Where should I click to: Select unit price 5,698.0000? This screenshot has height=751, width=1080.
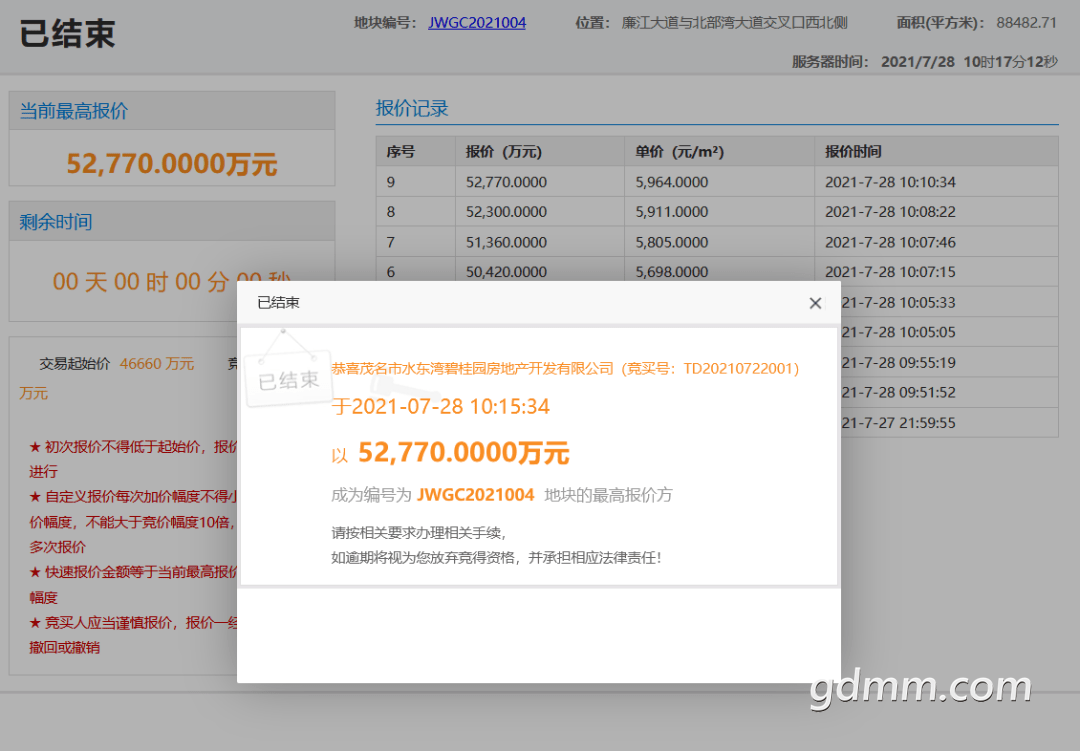pos(672,271)
